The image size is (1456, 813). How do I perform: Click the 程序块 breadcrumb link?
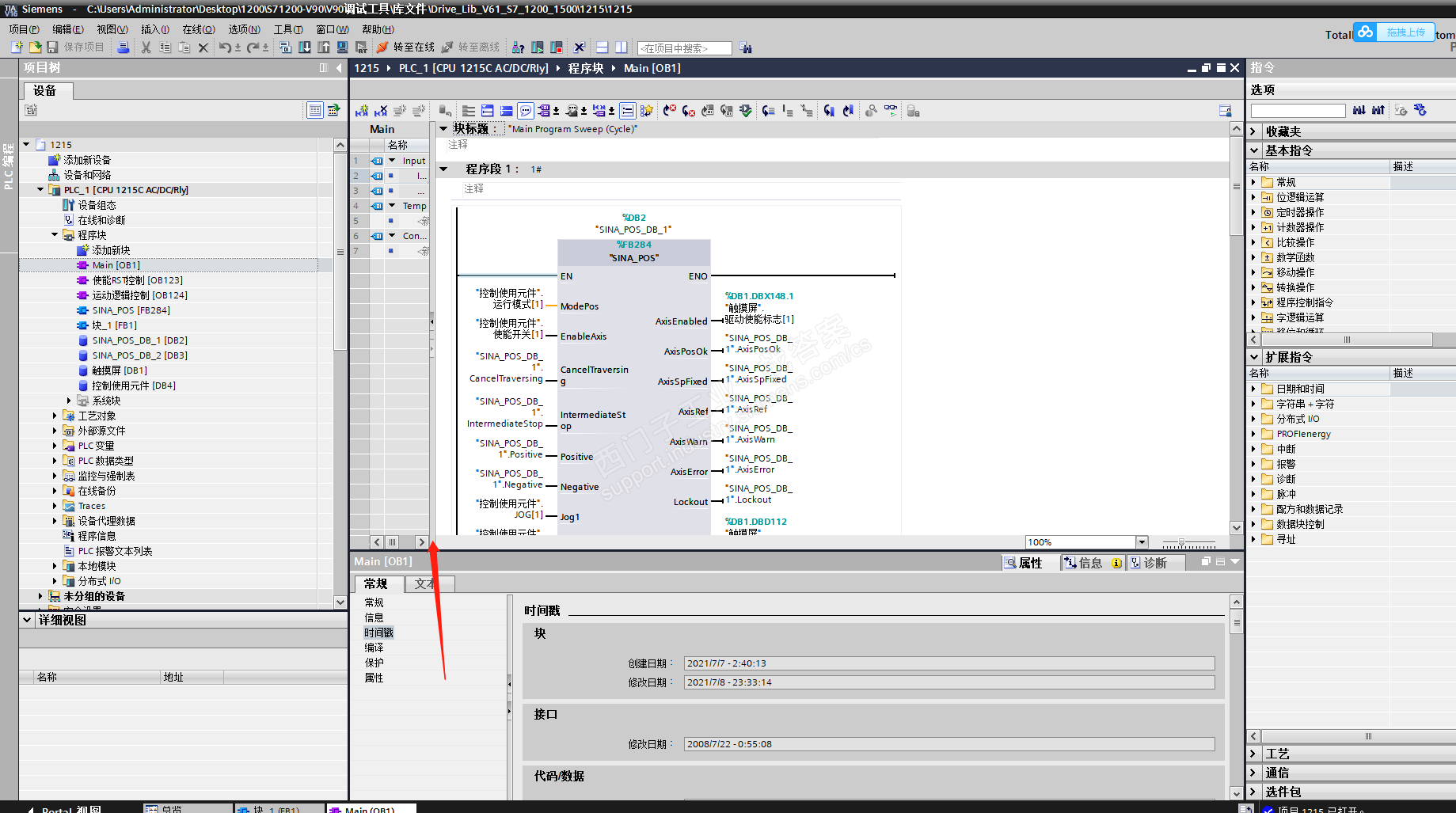point(586,68)
